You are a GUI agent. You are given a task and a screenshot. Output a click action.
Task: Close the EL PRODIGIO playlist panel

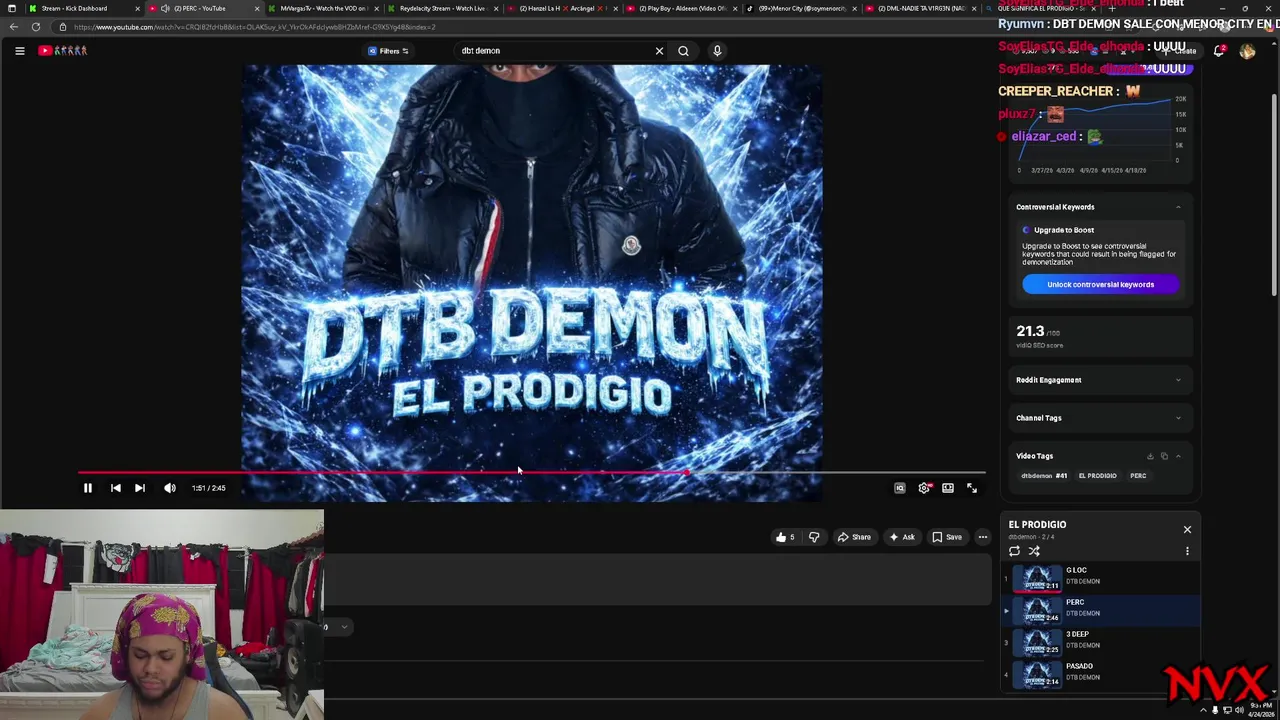tap(1187, 529)
